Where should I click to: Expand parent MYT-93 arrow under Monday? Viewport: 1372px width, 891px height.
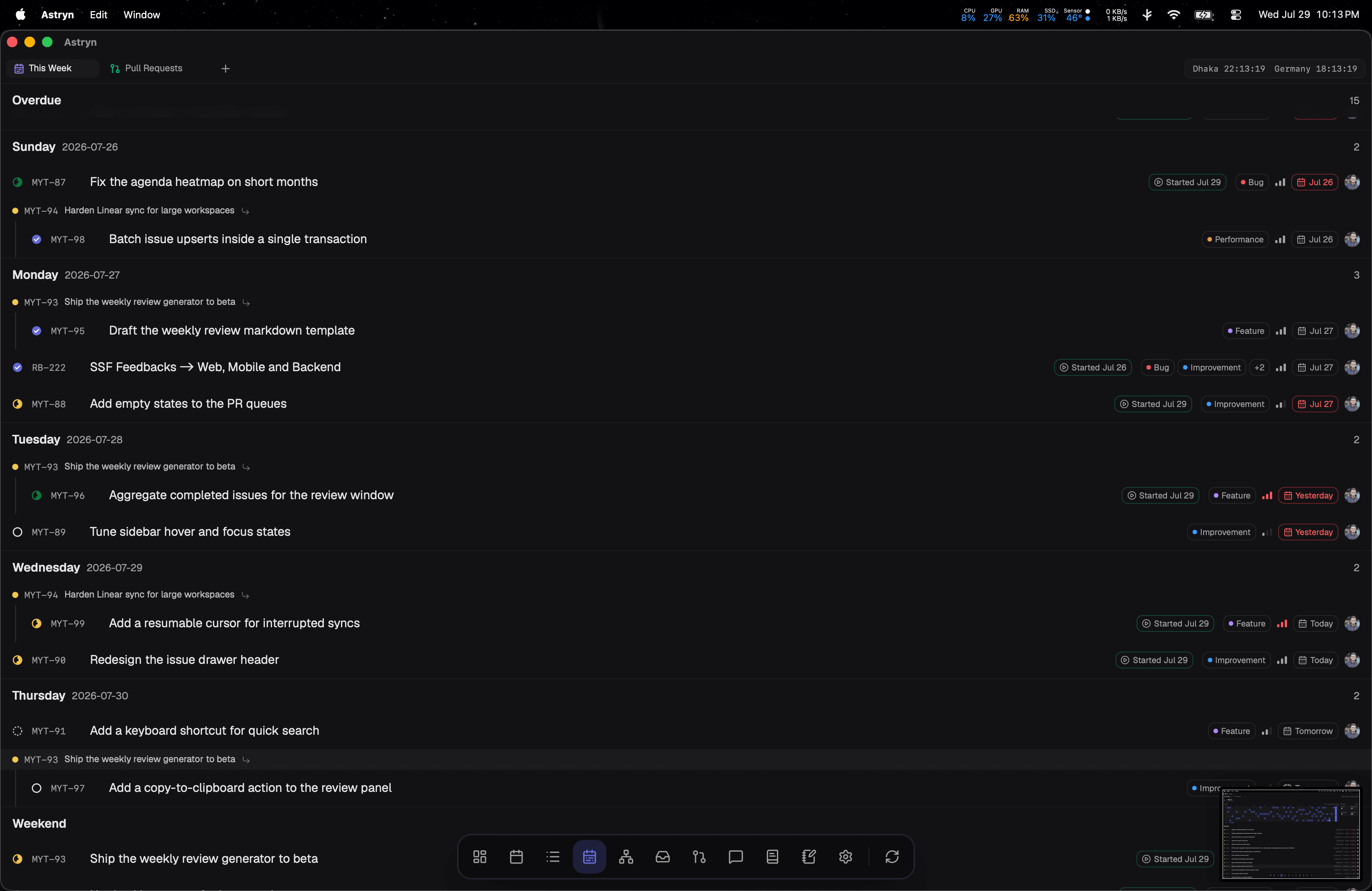(x=246, y=303)
